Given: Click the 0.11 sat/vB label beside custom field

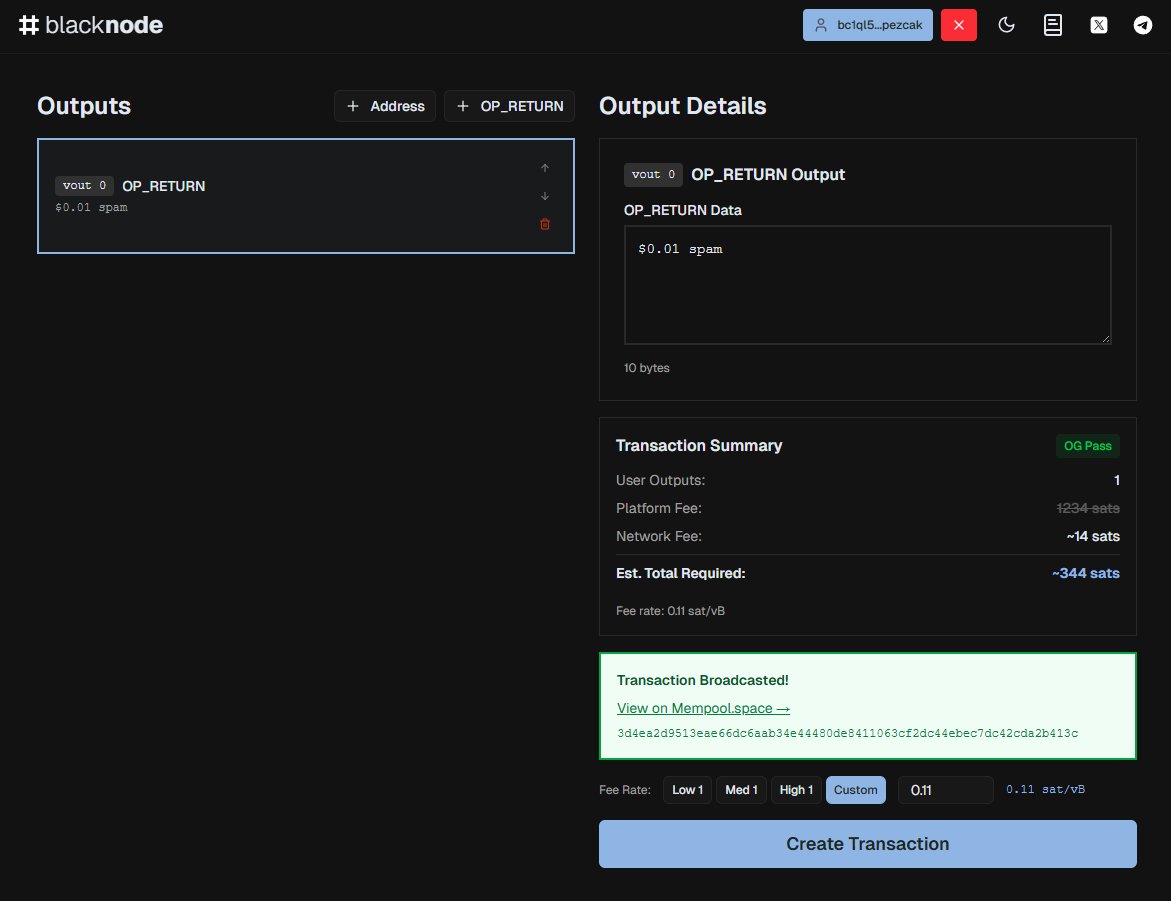Looking at the screenshot, I should point(1045,789).
